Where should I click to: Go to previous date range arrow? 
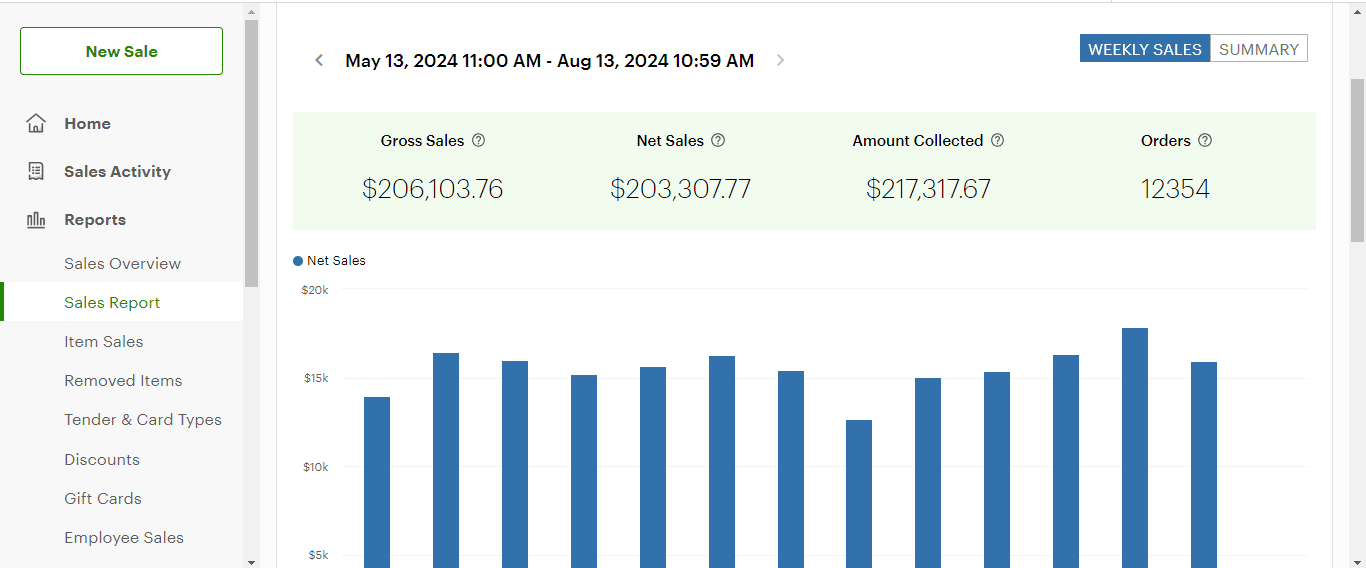point(319,60)
